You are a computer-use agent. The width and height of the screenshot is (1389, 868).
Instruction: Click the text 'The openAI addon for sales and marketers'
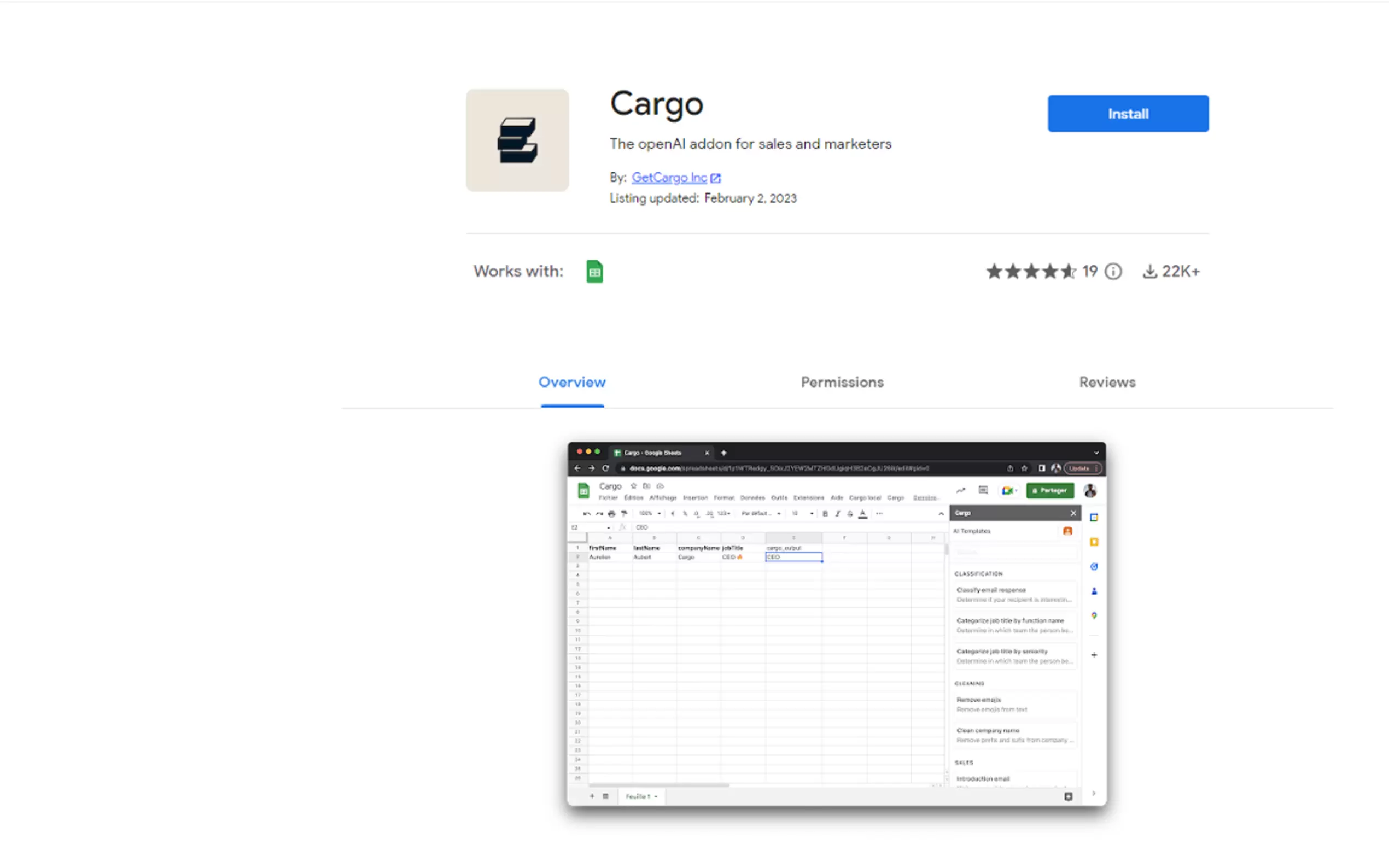point(750,144)
